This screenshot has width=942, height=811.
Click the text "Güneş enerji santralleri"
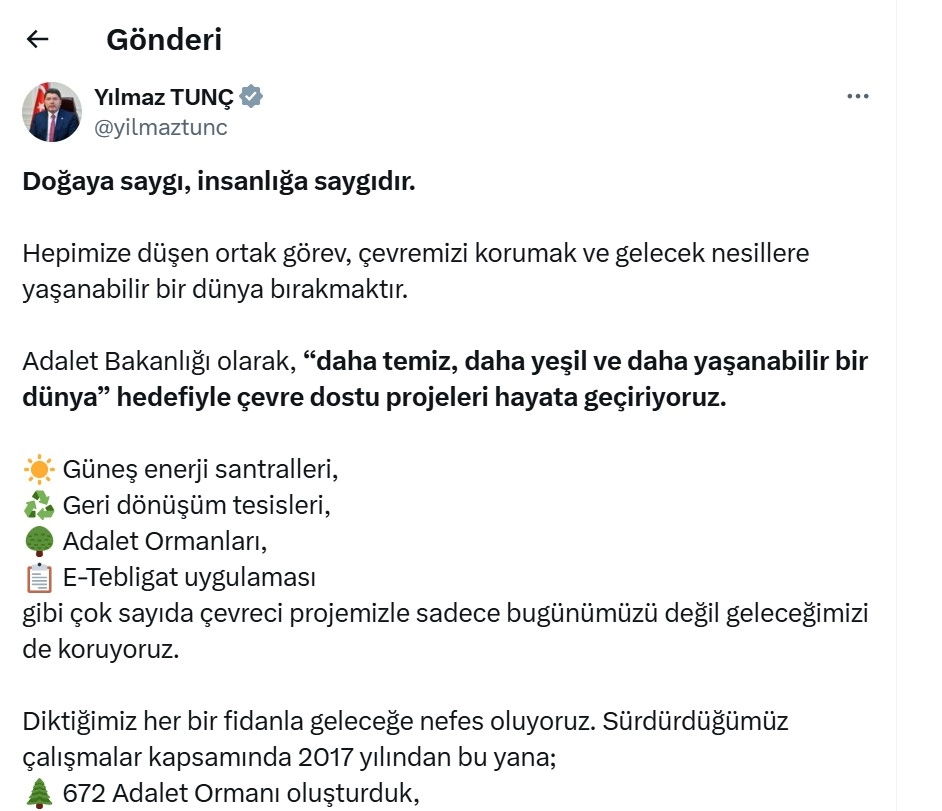click(194, 468)
